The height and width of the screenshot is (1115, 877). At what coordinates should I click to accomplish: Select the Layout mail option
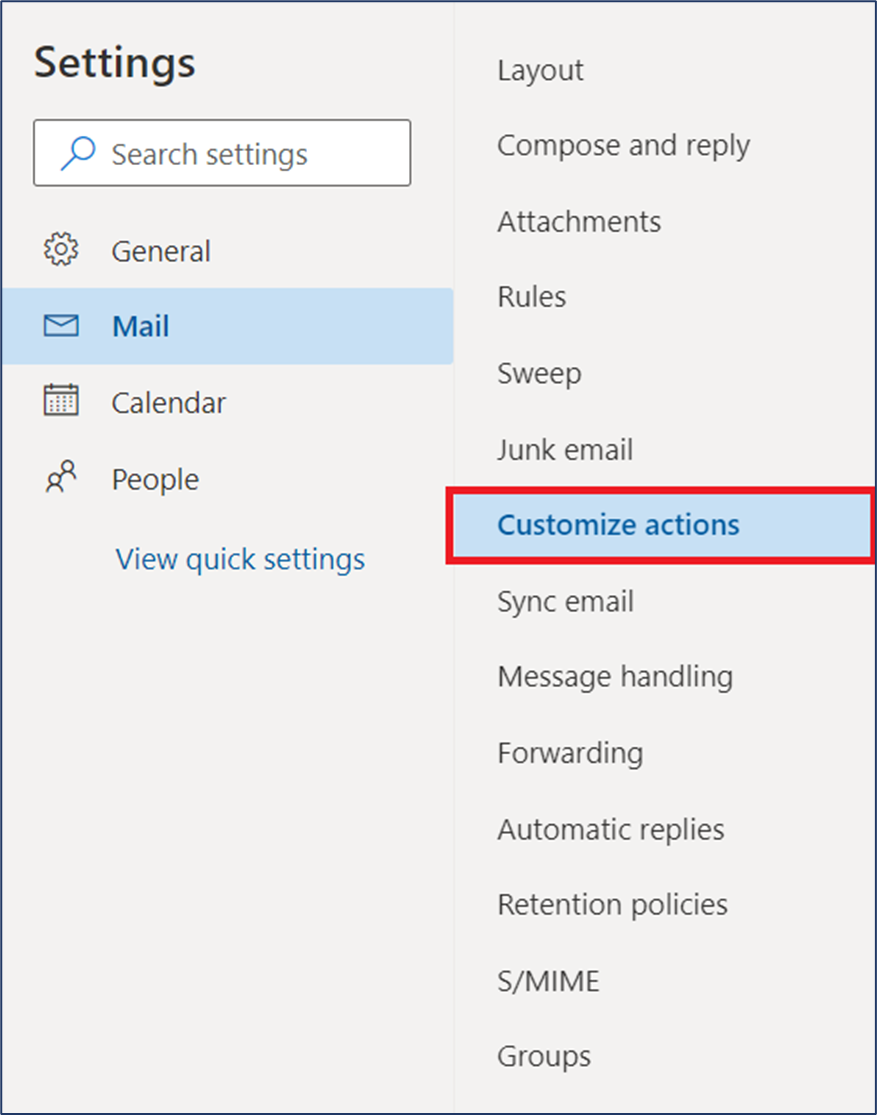point(541,70)
